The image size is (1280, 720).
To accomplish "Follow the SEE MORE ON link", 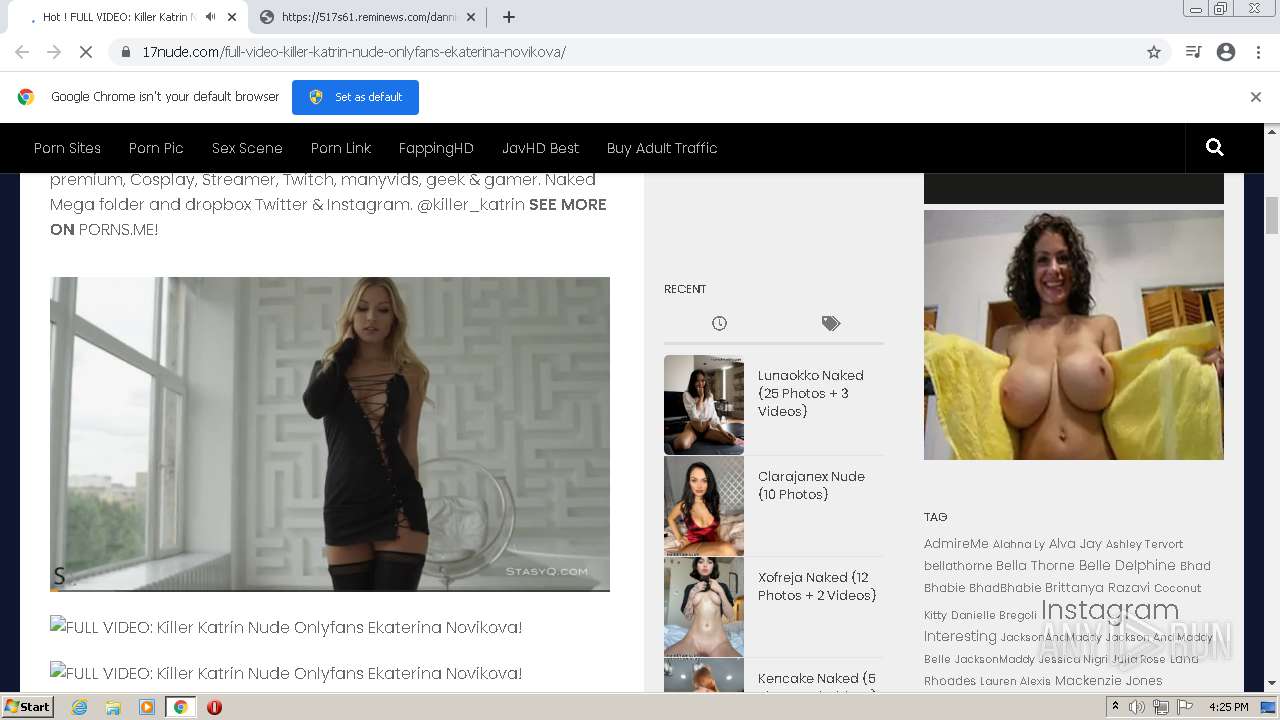I will tap(328, 217).
